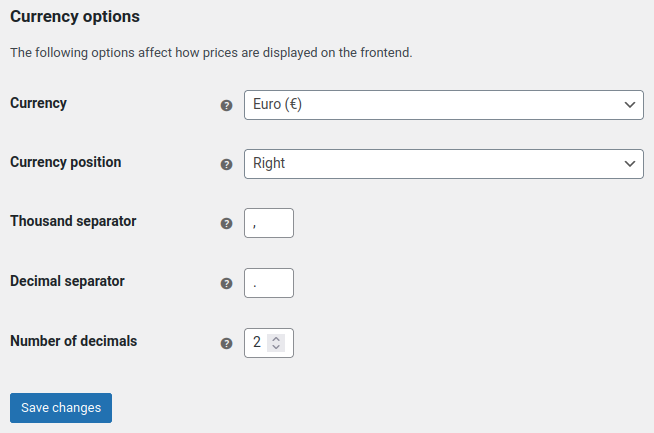Show help tooltip for Decimal separator
The image size is (654, 433).
pyautogui.click(x=226, y=284)
